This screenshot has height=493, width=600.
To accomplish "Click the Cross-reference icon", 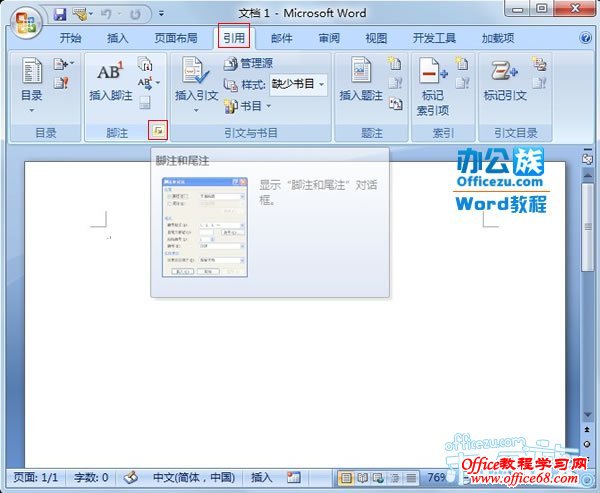I will [x=395, y=103].
